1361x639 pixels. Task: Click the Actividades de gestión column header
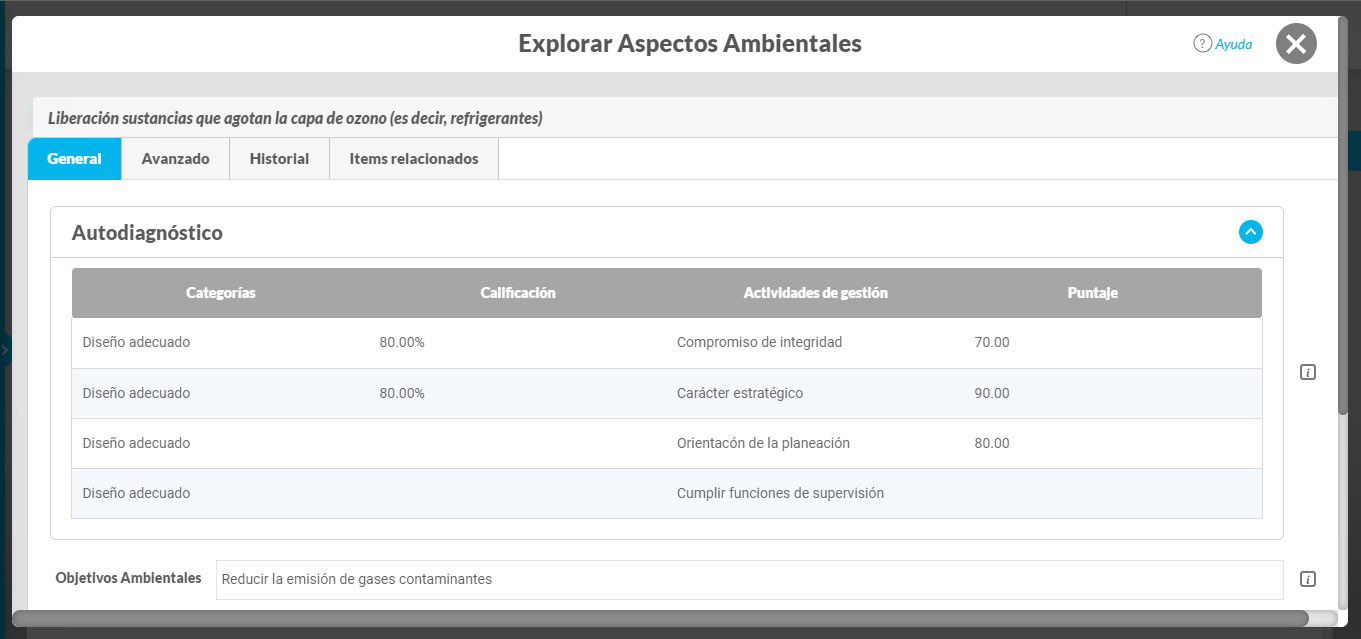[815, 293]
